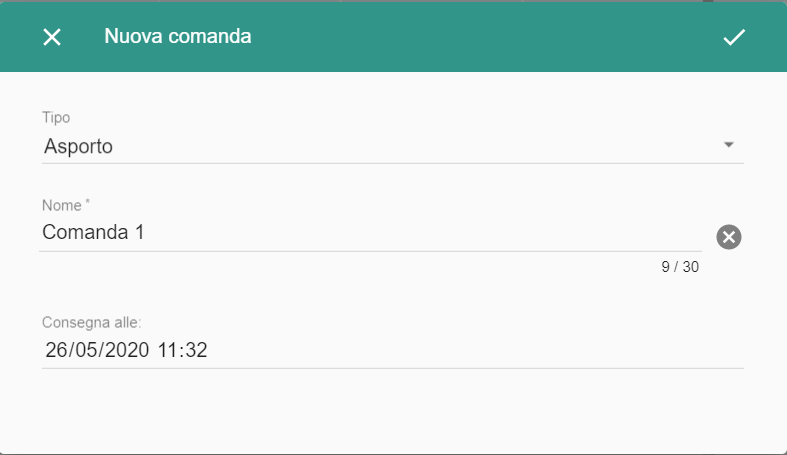
Task: Open the Asporto type selector
Action: tap(392, 146)
